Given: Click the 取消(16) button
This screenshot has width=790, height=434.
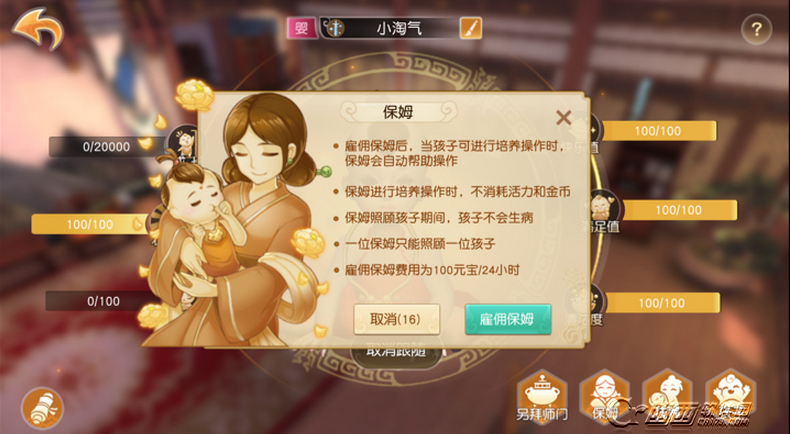Looking at the screenshot, I should point(397,319).
